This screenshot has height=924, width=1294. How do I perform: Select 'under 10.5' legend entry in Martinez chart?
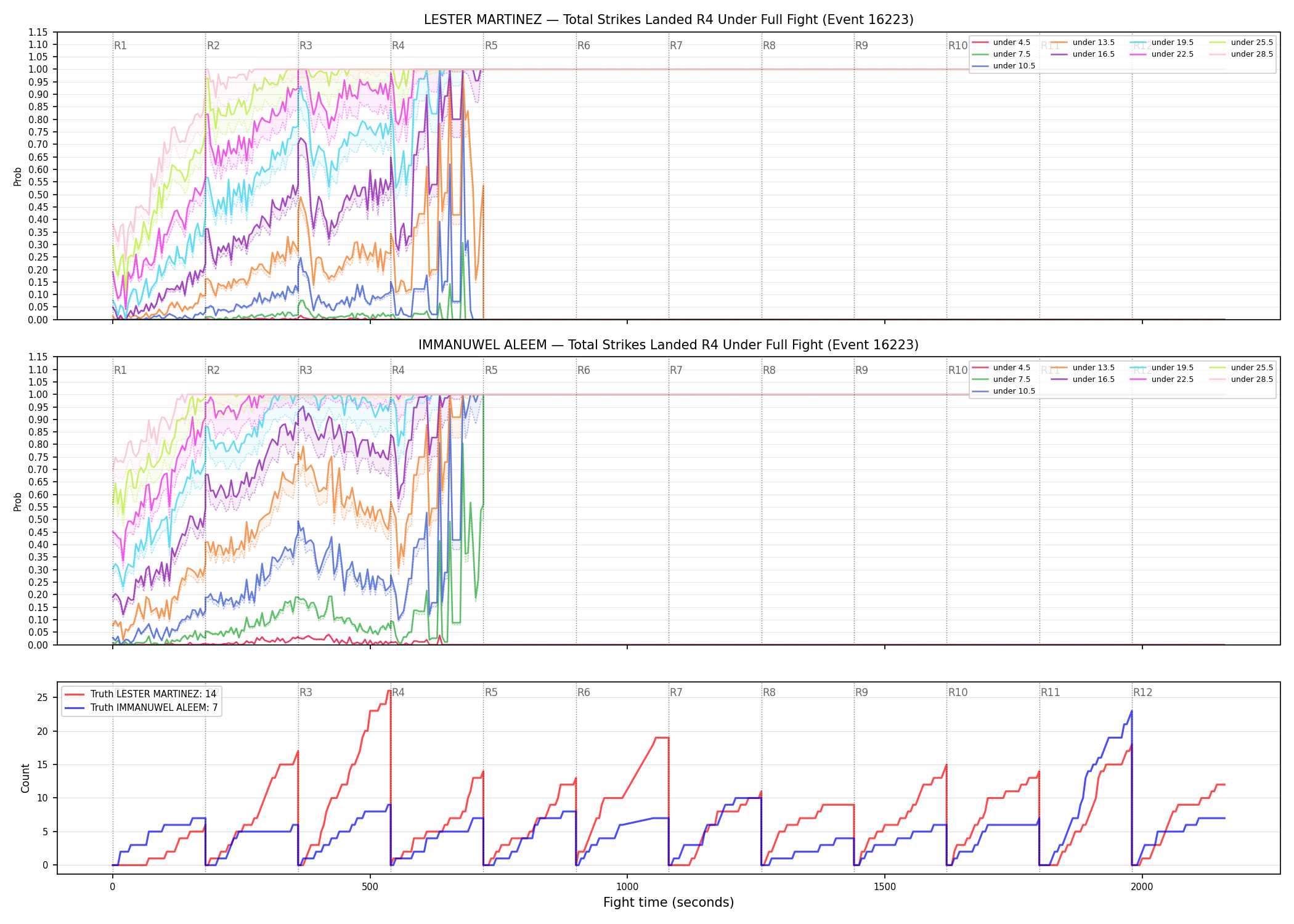click(x=1004, y=66)
